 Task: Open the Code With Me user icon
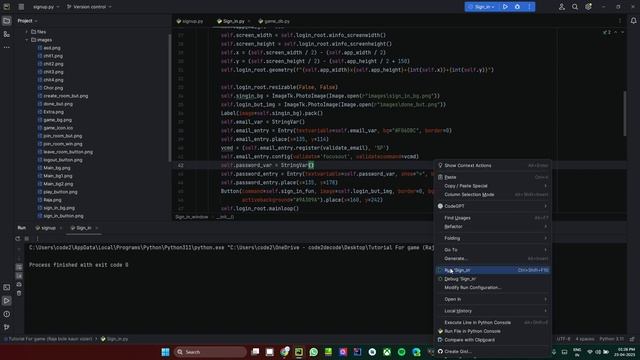562,7
